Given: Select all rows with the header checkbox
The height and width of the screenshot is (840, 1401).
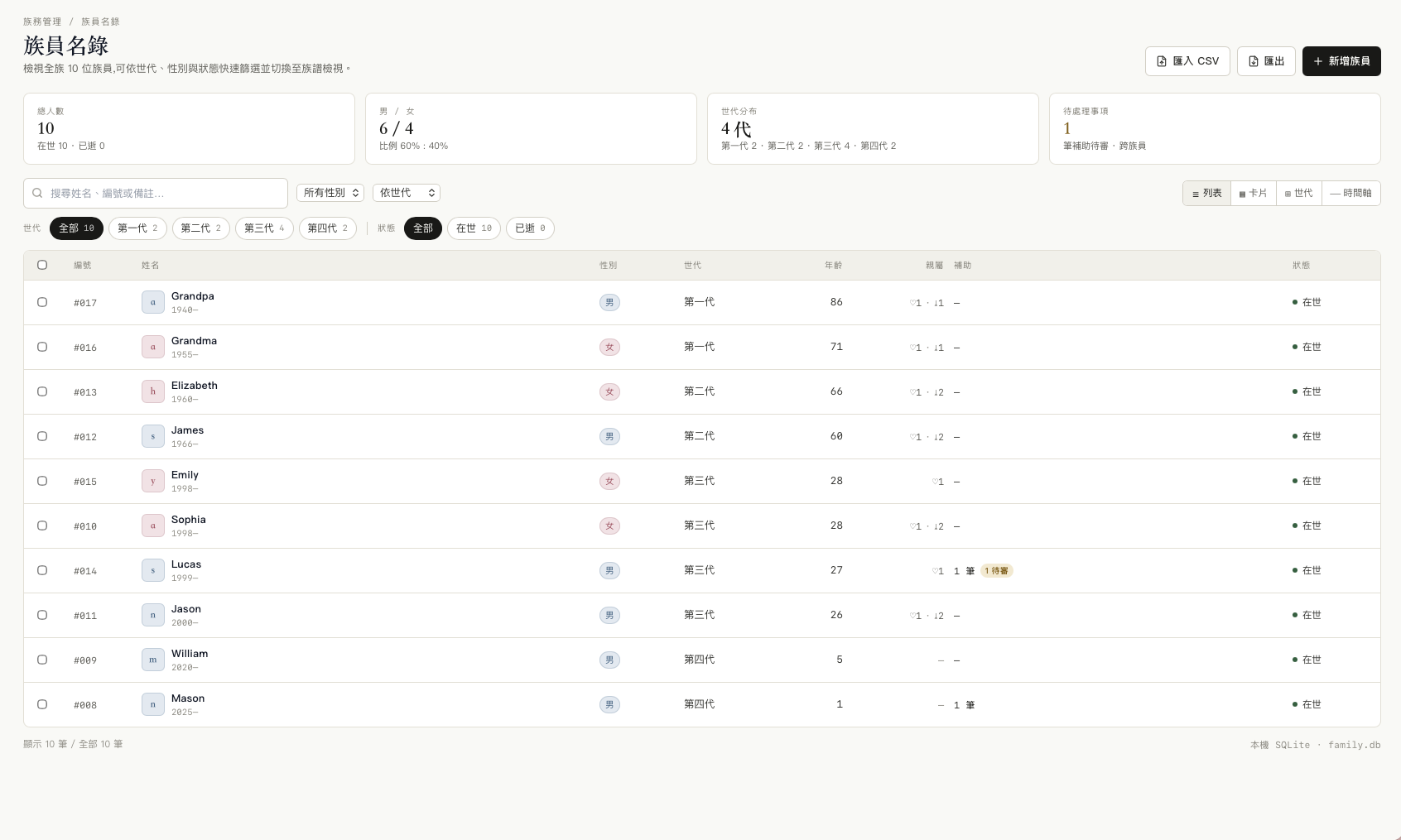Looking at the screenshot, I should (42, 265).
